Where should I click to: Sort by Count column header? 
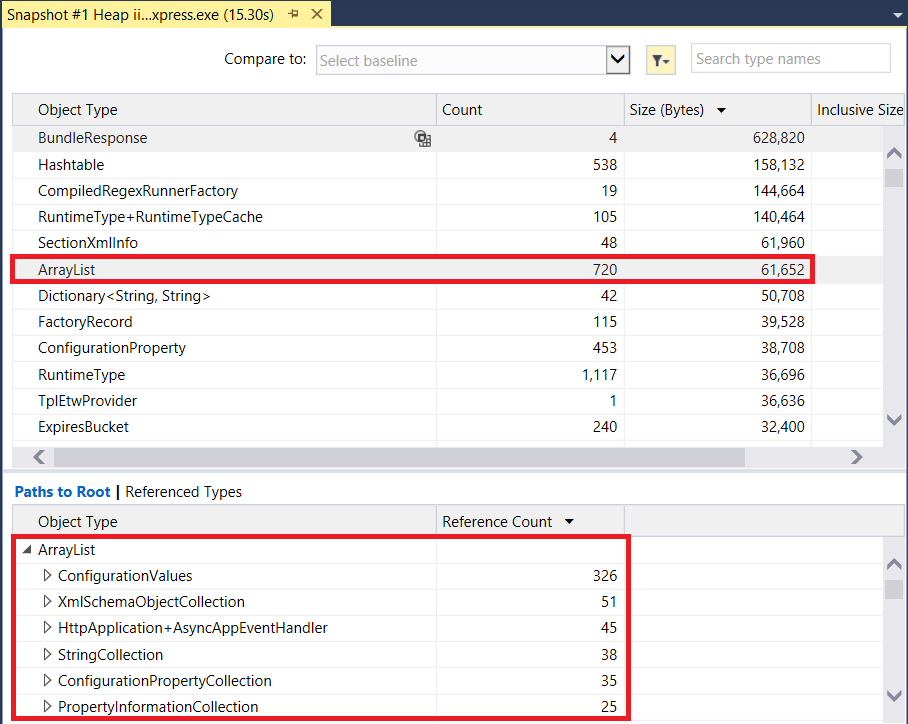point(462,110)
